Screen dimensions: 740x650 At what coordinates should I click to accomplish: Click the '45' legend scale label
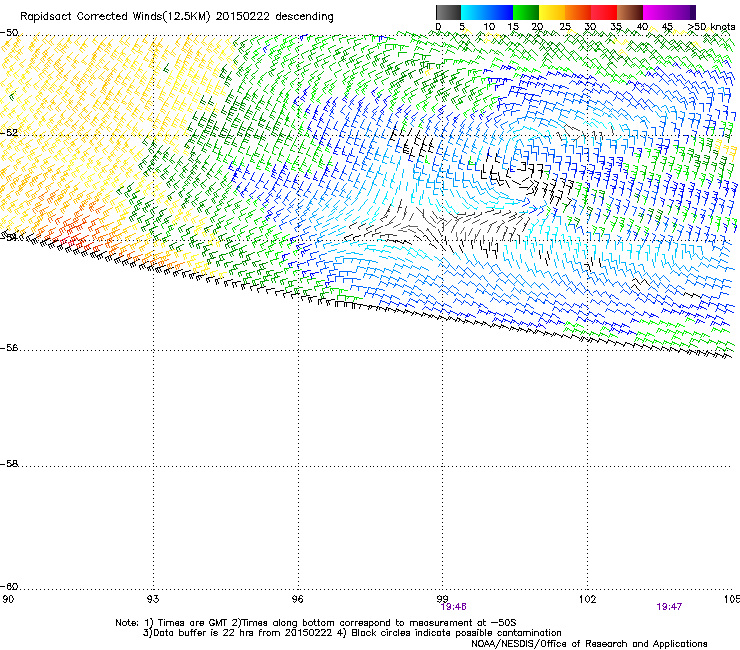667,27
